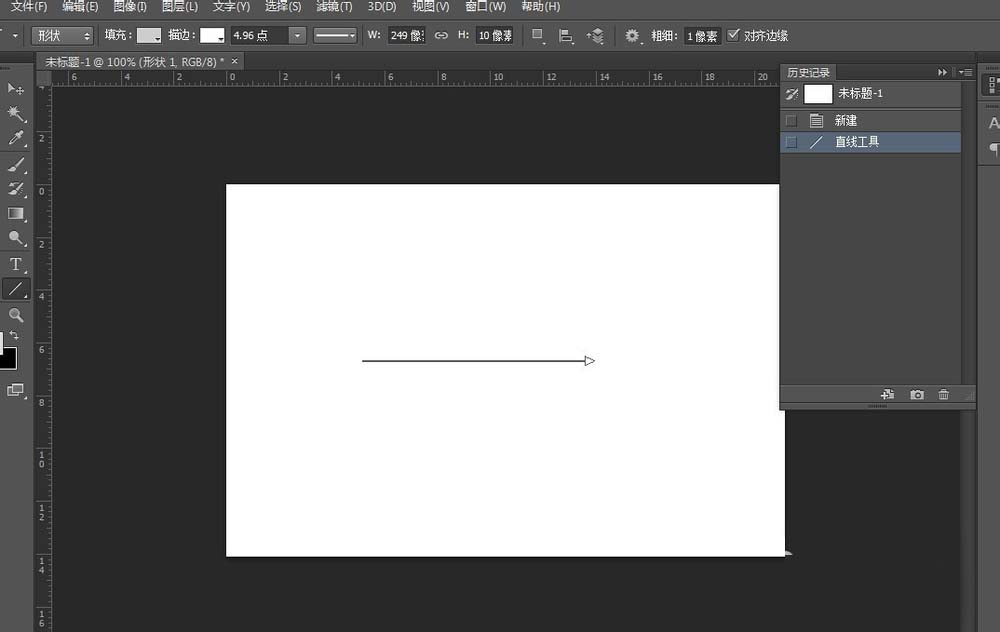Create new snapshot with the camera icon
Screen dimensions: 1000x632
click(x=916, y=394)
